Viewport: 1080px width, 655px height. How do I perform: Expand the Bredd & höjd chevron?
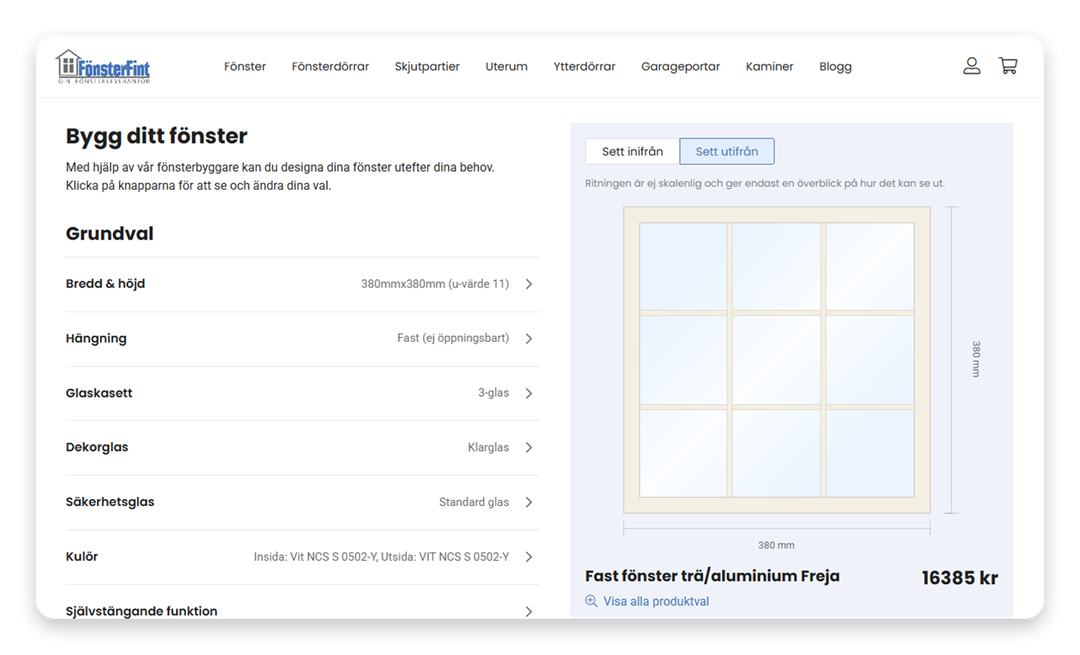click(x=528, y=284)
